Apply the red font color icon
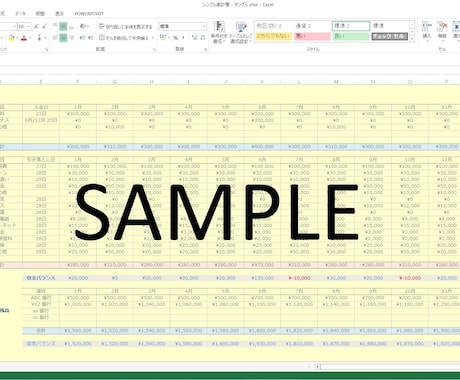460x380 pixels. point(24,38)
